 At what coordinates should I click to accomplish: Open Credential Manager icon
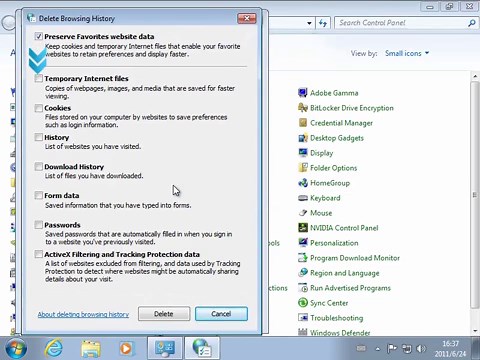point(303,123)
